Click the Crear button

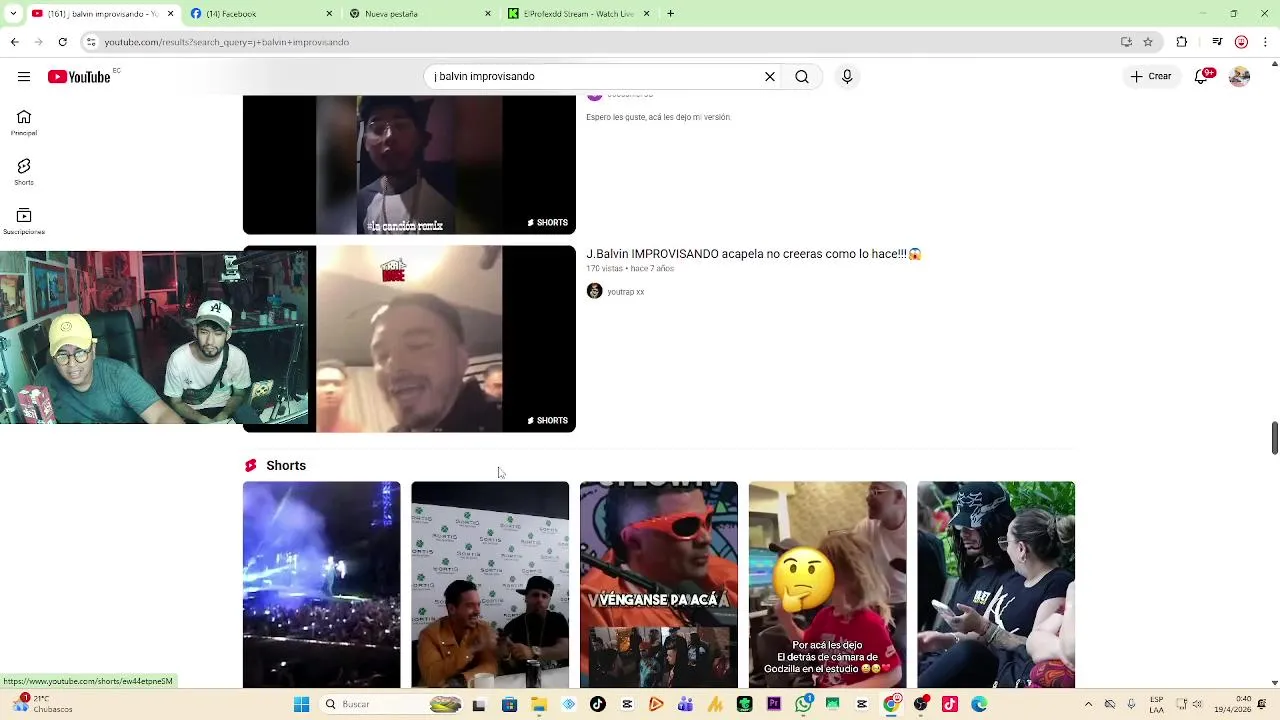click(x=1151, y=76)
